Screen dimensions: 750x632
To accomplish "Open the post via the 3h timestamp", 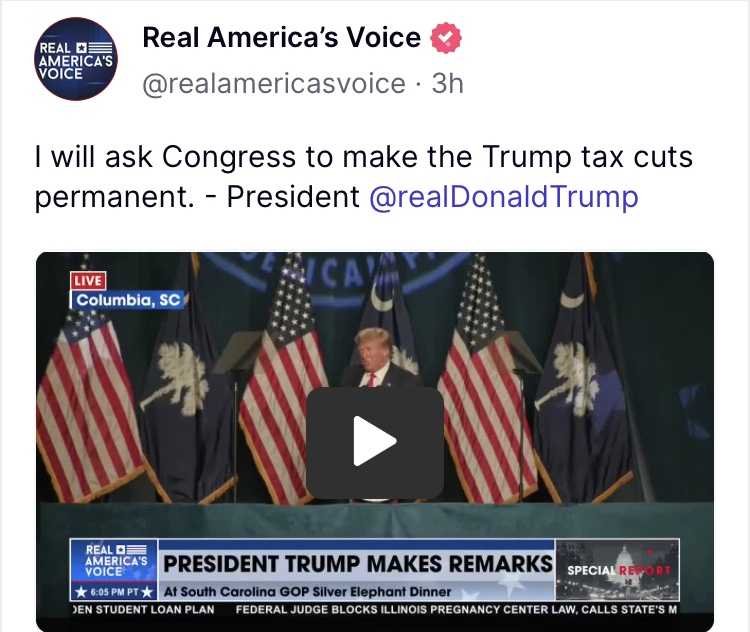I will pos(448,84).
